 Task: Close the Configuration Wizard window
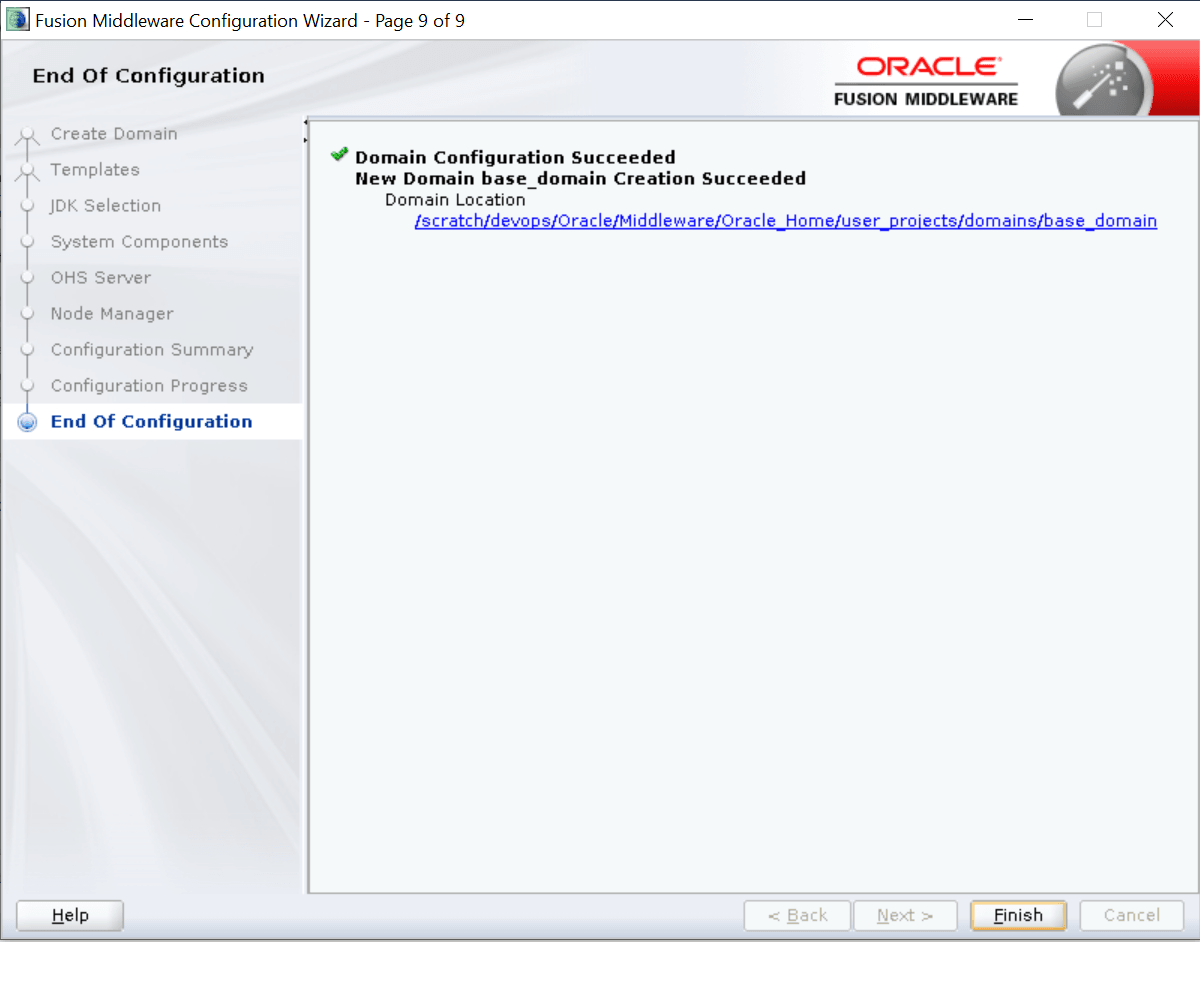tap(1165, 20)
